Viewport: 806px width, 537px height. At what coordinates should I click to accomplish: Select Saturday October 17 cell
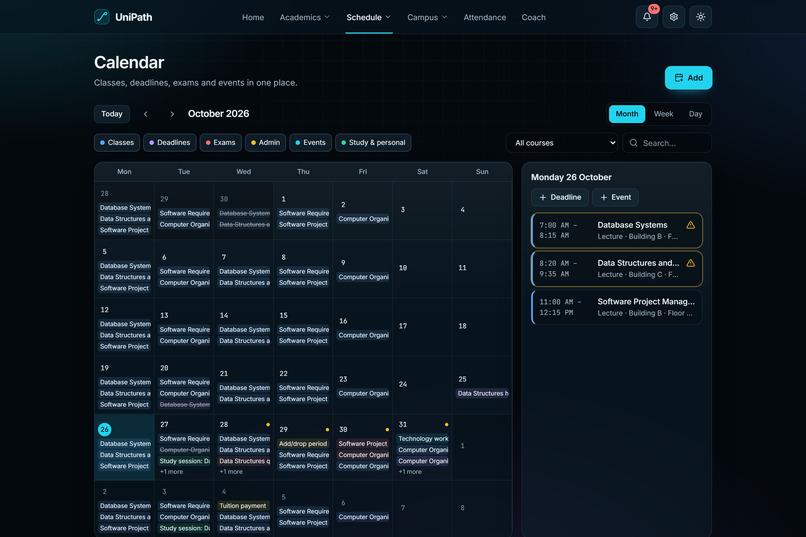[x=422, y=326]
